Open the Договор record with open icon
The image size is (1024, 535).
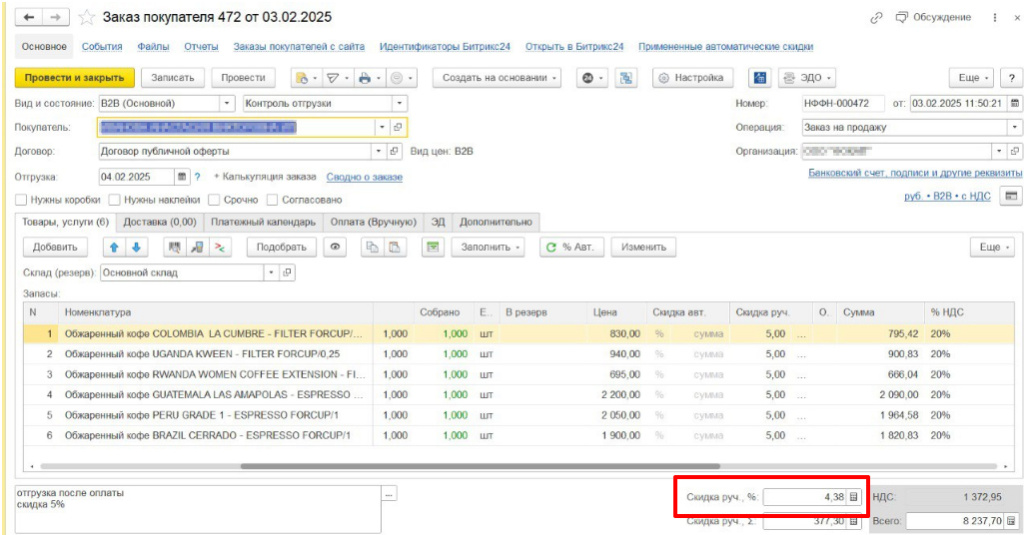(x=394, y=151)
